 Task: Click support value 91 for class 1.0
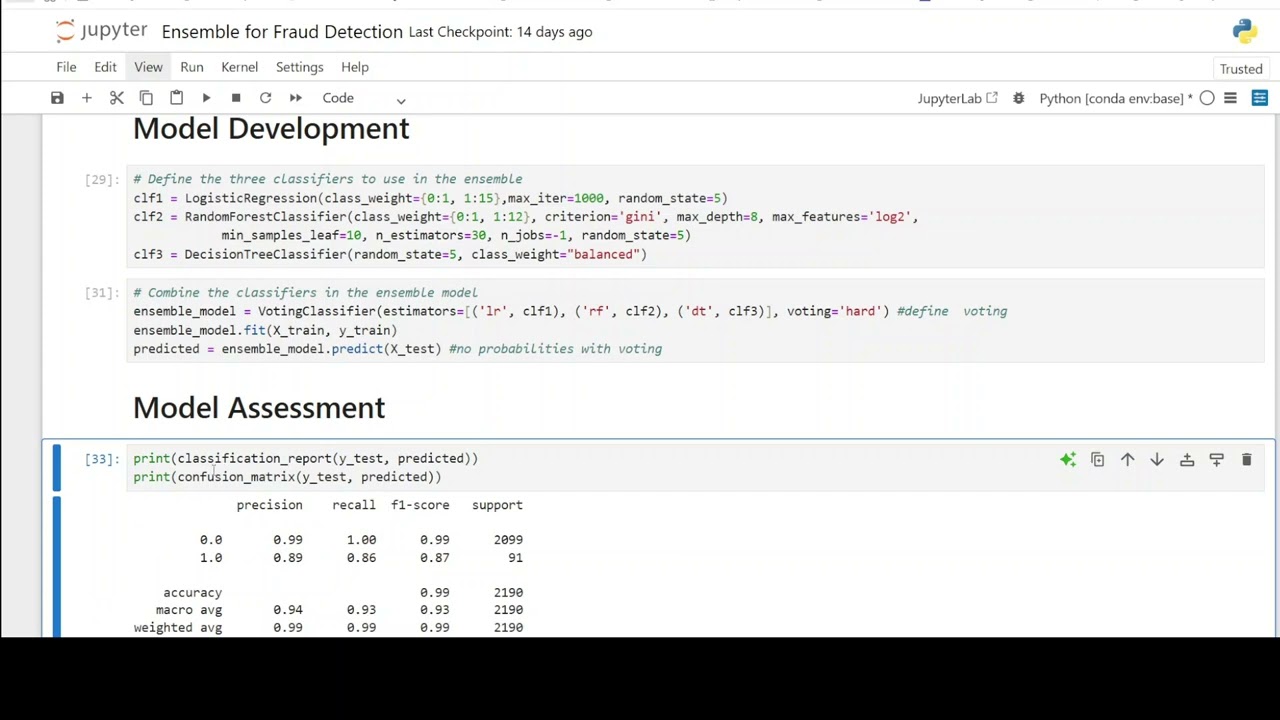(515, 558)
